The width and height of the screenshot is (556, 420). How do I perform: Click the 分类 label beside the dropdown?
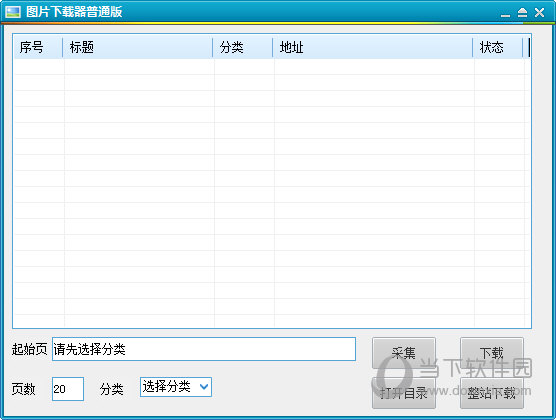(x=111, y=389)
